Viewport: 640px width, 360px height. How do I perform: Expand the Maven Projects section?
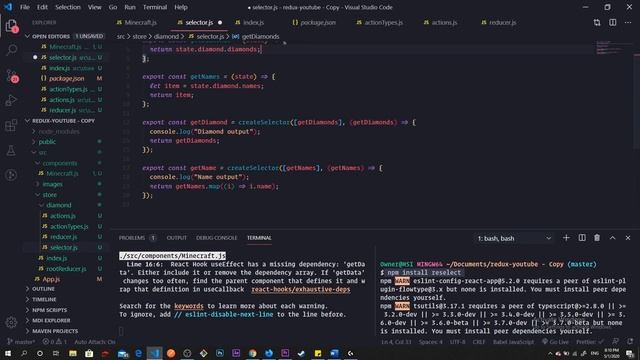click(x=55, y=331)
